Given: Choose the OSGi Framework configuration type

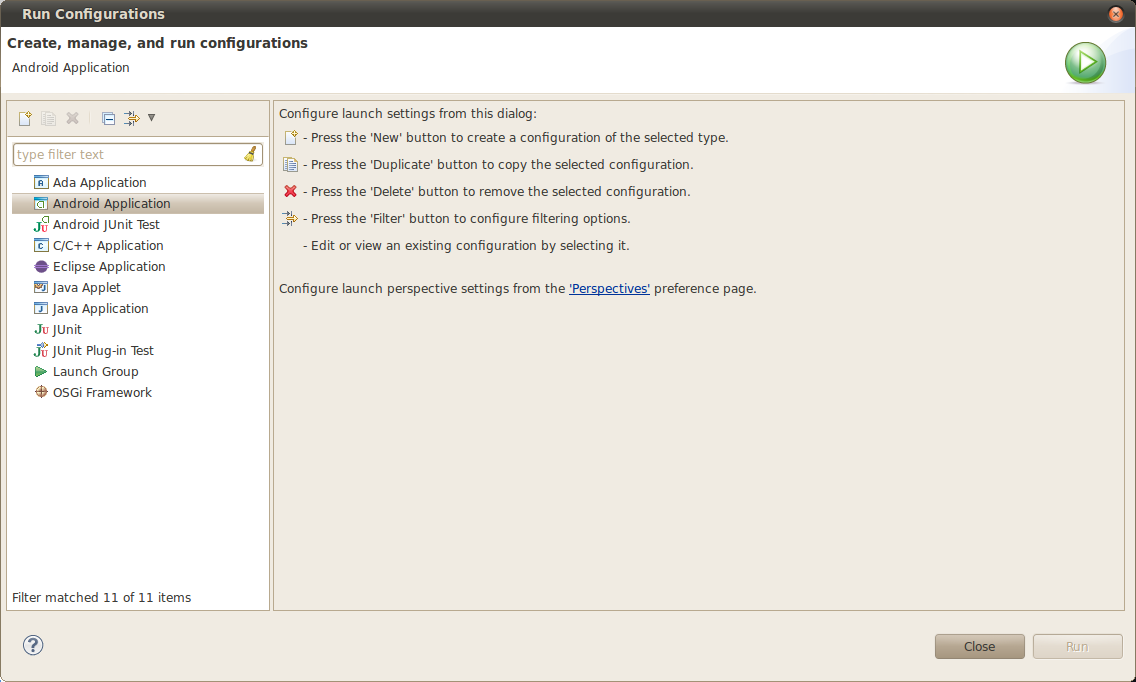Looking at the screenshot, I should tap(101, 392).
